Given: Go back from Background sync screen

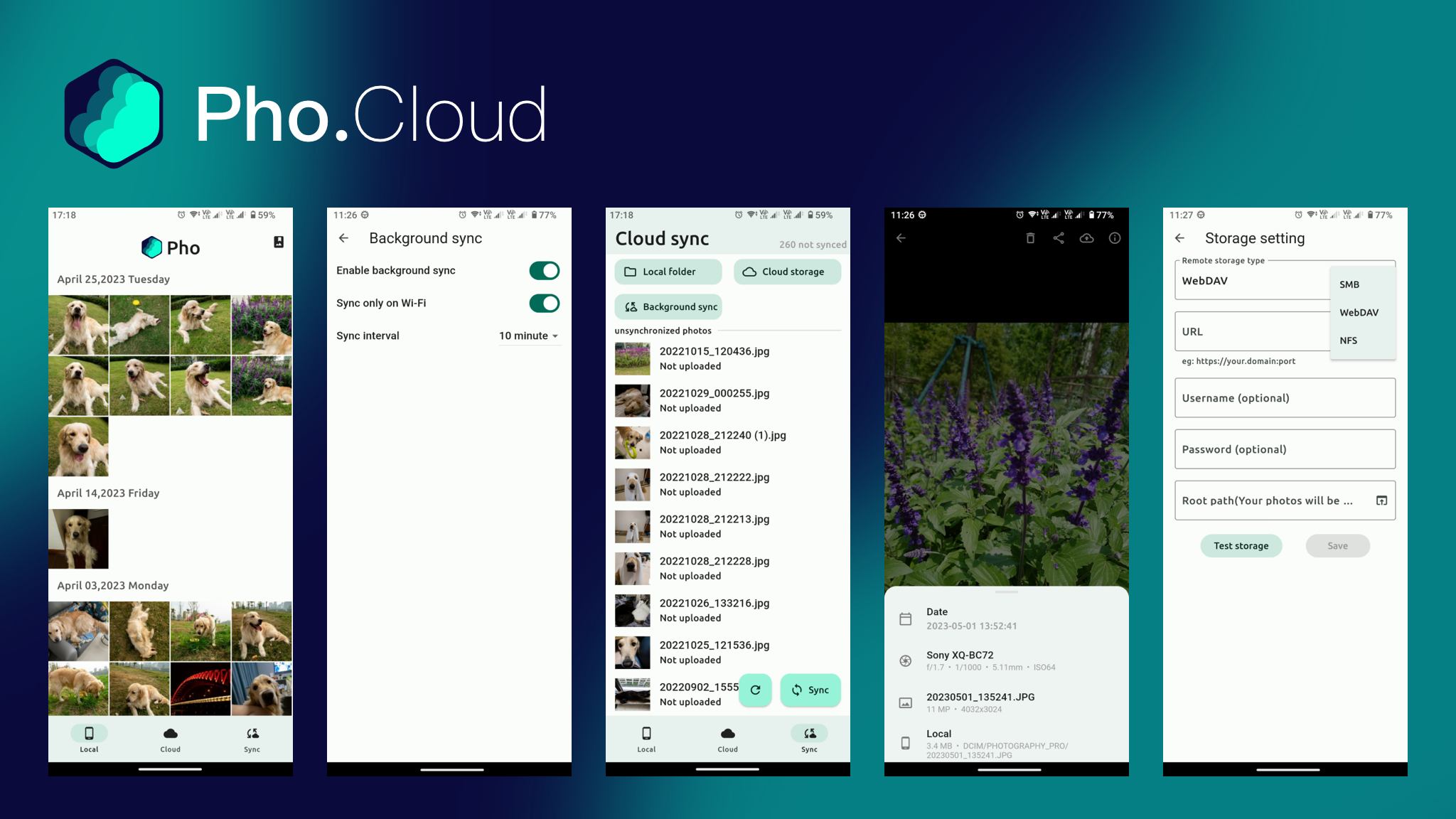Looking at the screenshot, I should [344, 238].
